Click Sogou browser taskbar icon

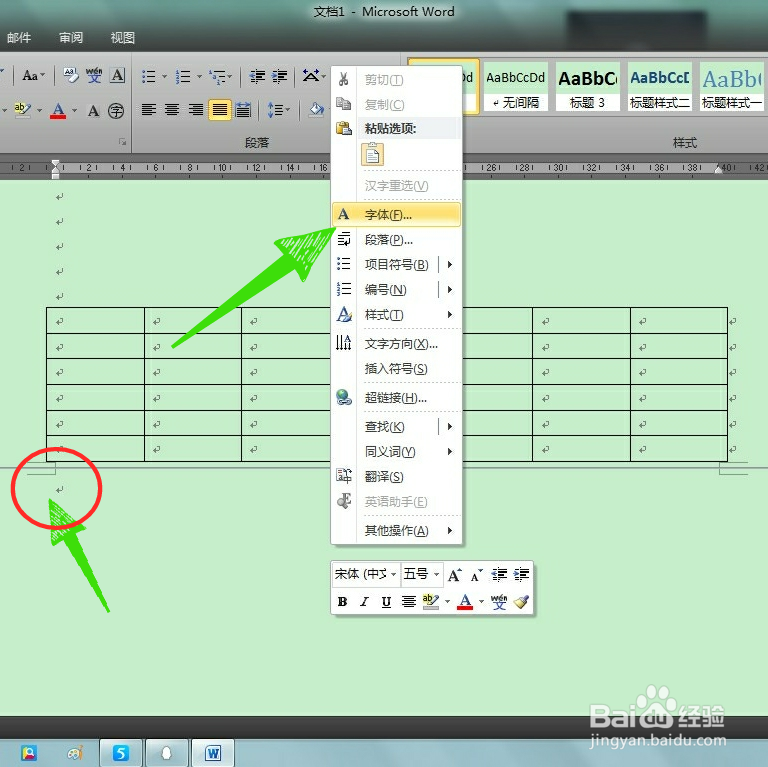coord(120,753)
